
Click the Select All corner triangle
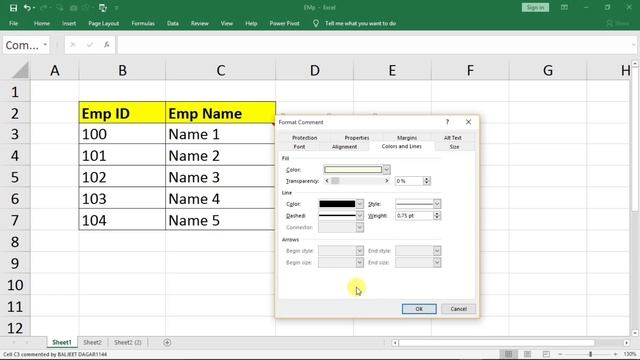pyautogui.click(x=20, y=70)
